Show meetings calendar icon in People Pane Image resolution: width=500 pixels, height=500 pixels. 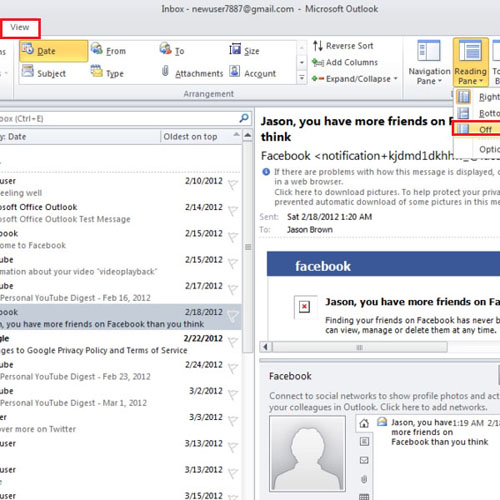364,497
